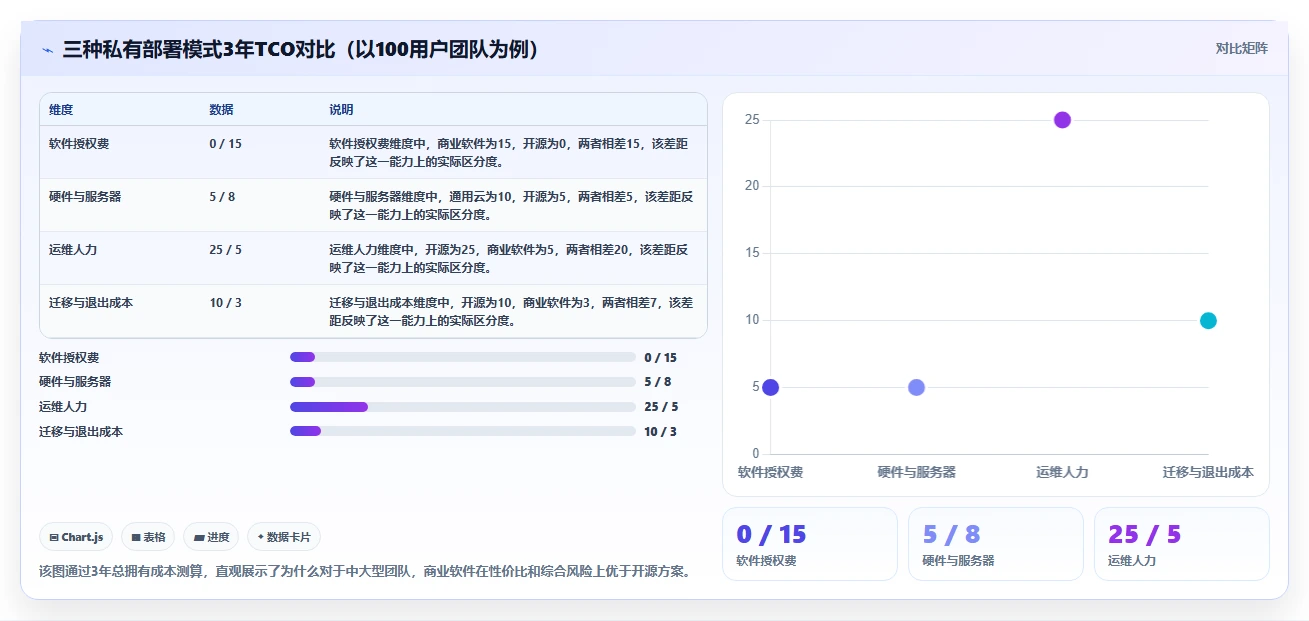Select the 进度 chip
The height and width of the screenshot is (621, 1309).
211,537
